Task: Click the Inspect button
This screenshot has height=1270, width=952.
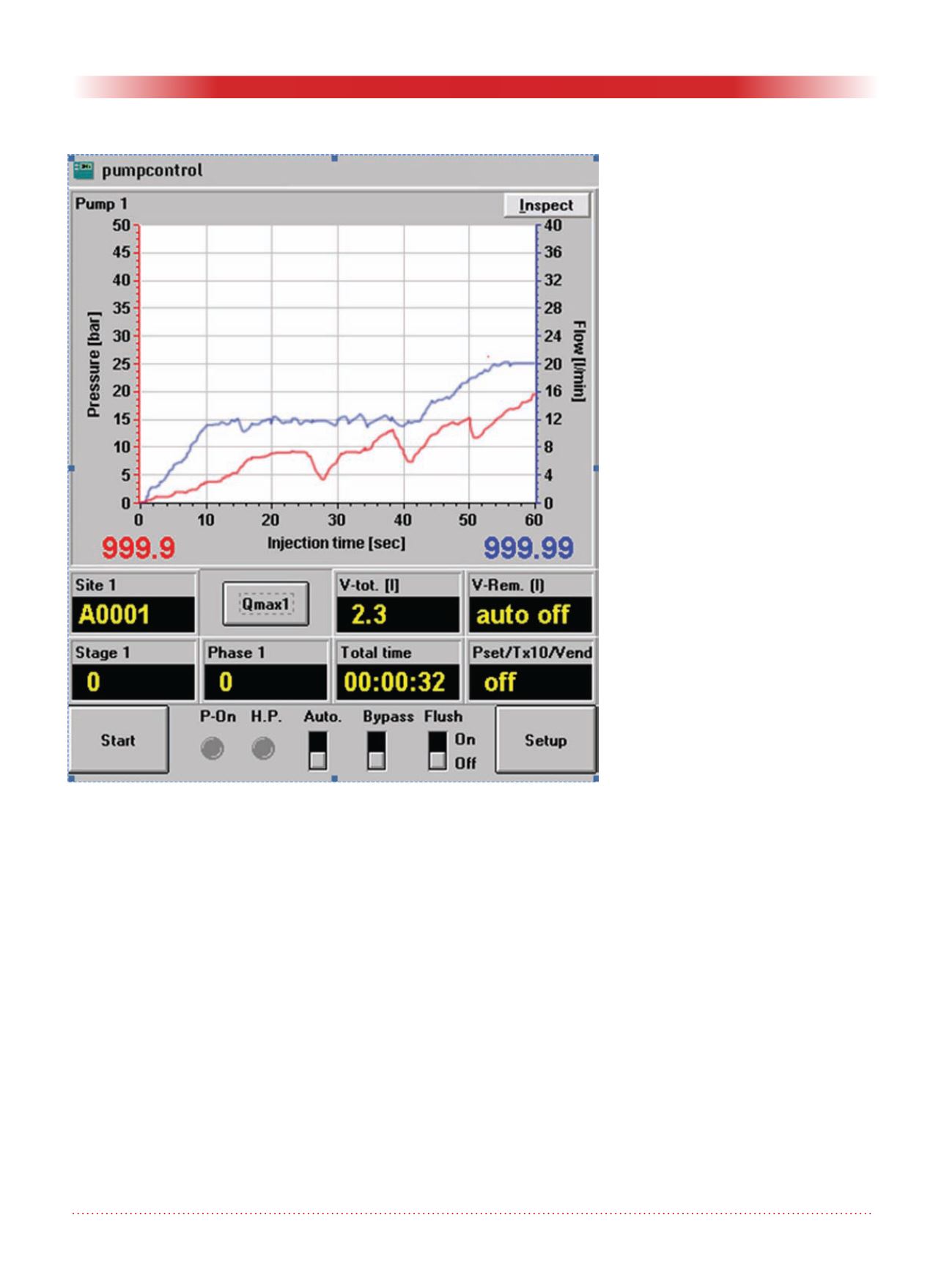Action: (547, 205)
